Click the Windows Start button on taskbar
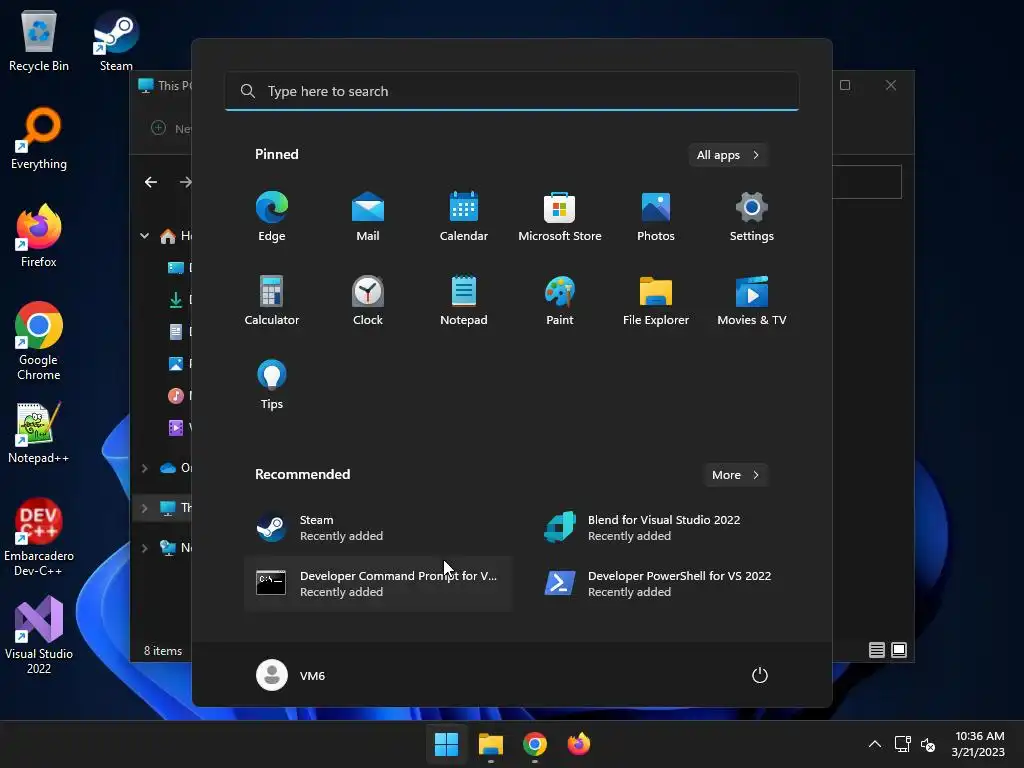 (x=447, y=744)
